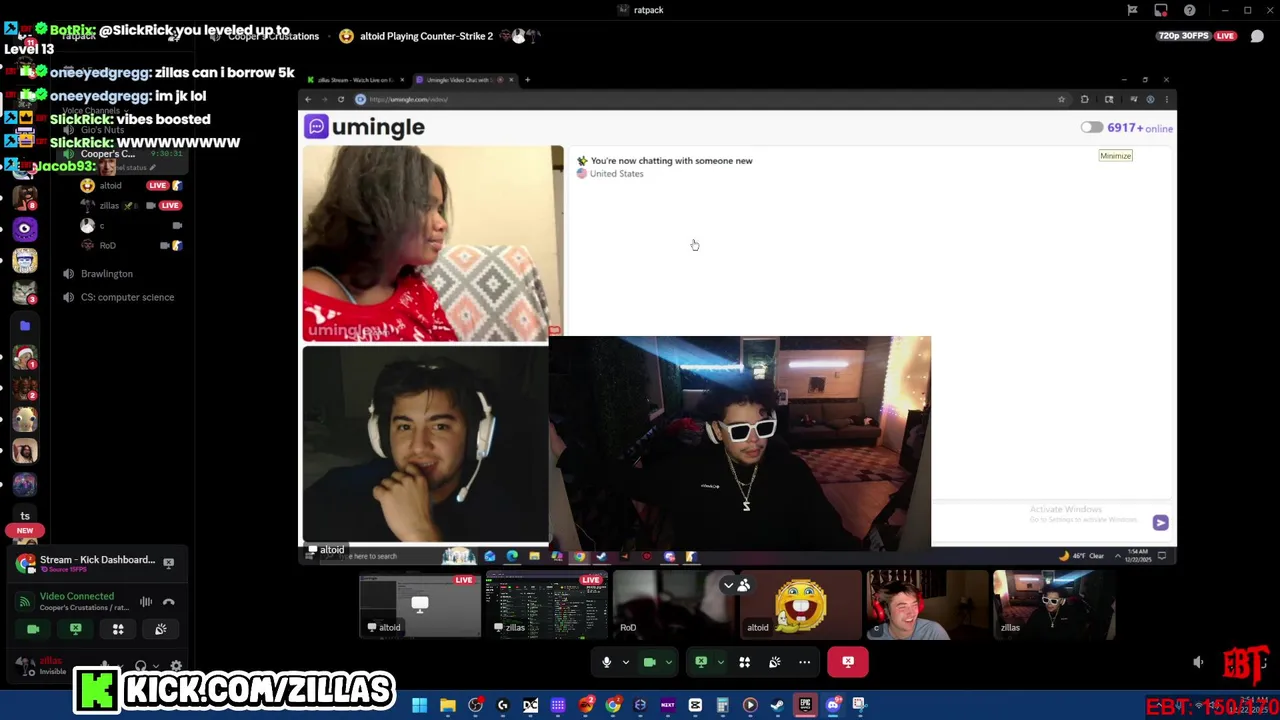1280x720 pixels.
Task: Select zillas's live stream thumbnail
Action: point(546,604)
